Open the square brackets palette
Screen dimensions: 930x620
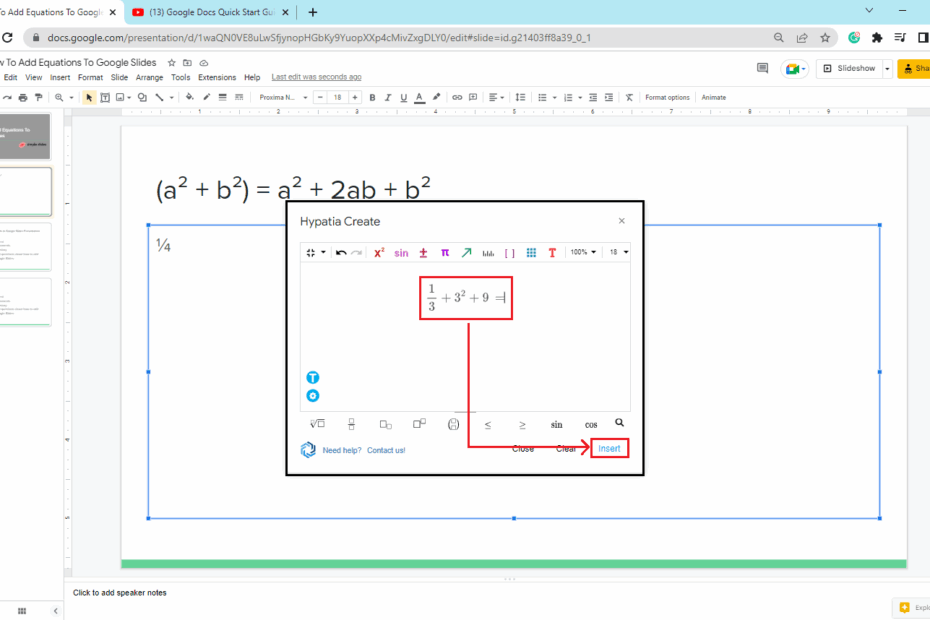(x=509, y=253)
